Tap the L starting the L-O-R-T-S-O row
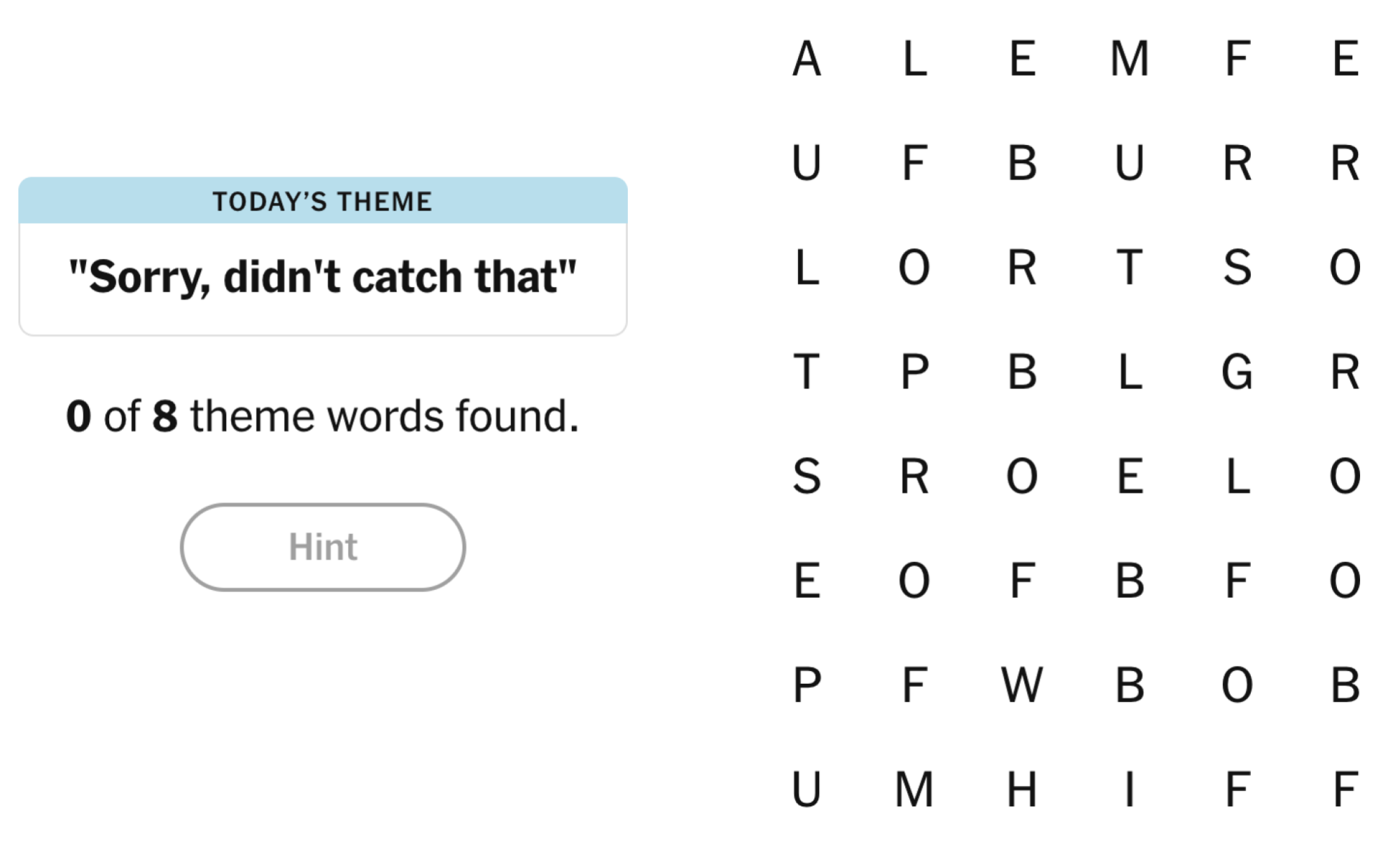This screenshot has height=849, width=1400. tap(806, 267)
